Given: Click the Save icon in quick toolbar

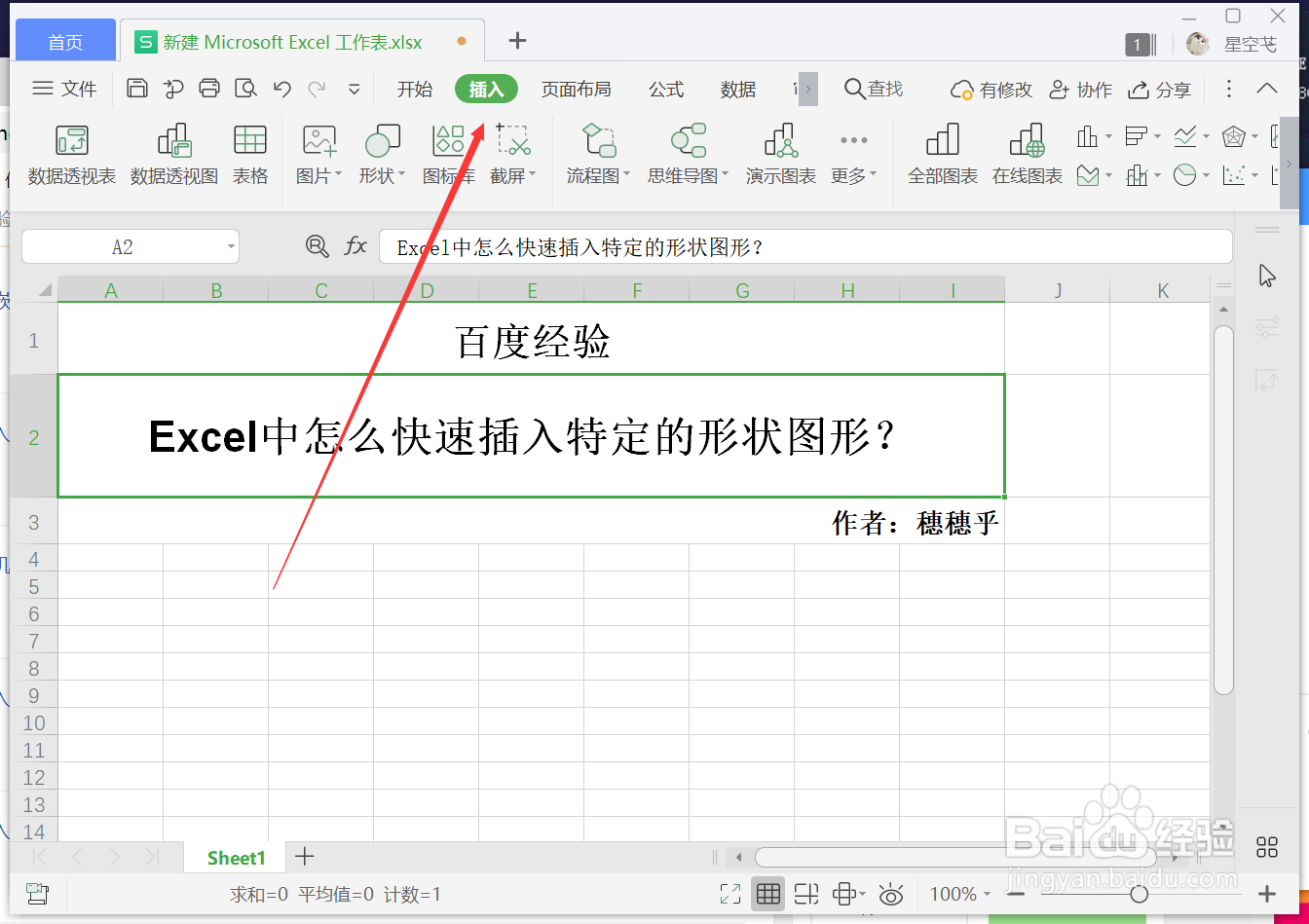Looking at the screenshot, I should [x=137, y=89].
